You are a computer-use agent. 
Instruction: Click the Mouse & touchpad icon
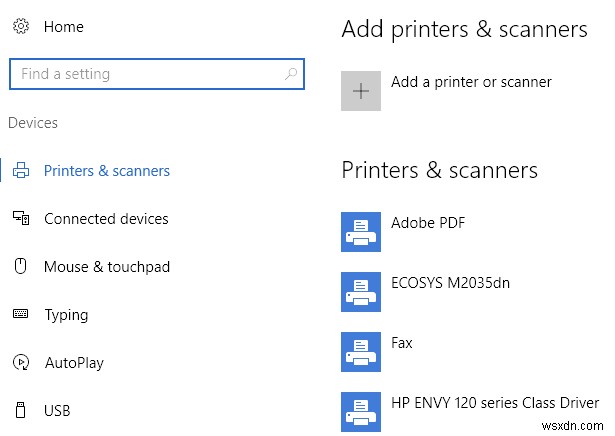[x=20, y=267]
